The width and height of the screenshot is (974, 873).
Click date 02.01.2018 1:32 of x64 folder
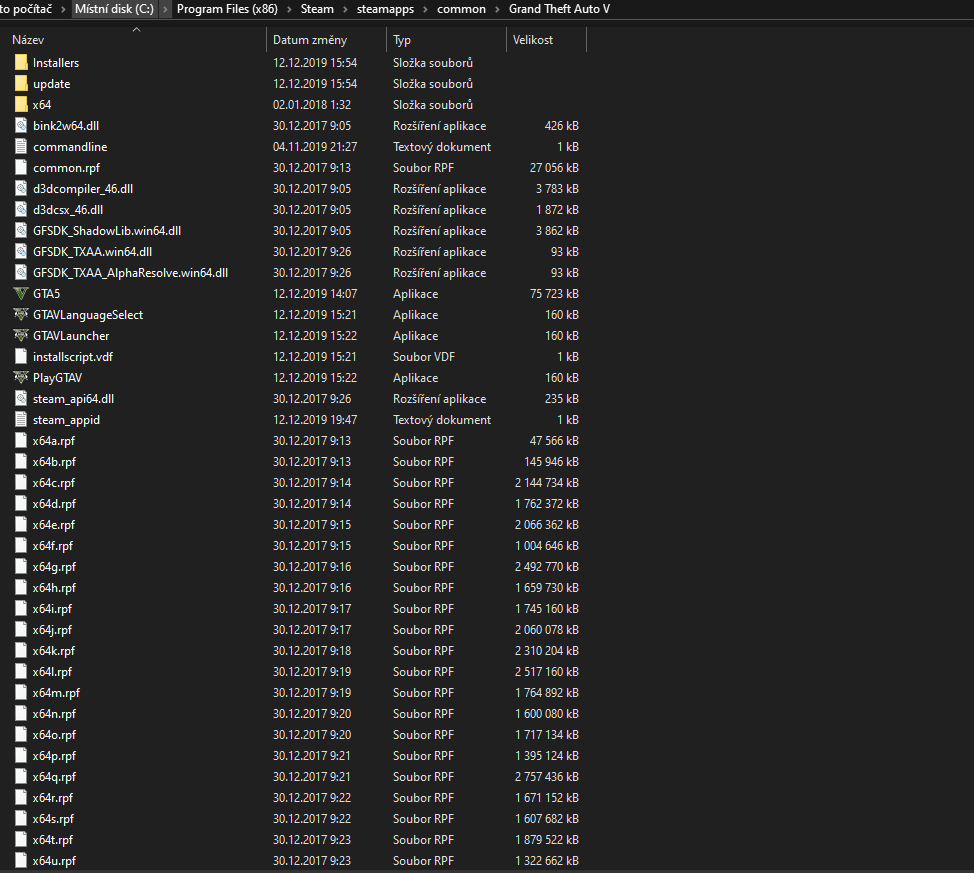pos(312,105)
